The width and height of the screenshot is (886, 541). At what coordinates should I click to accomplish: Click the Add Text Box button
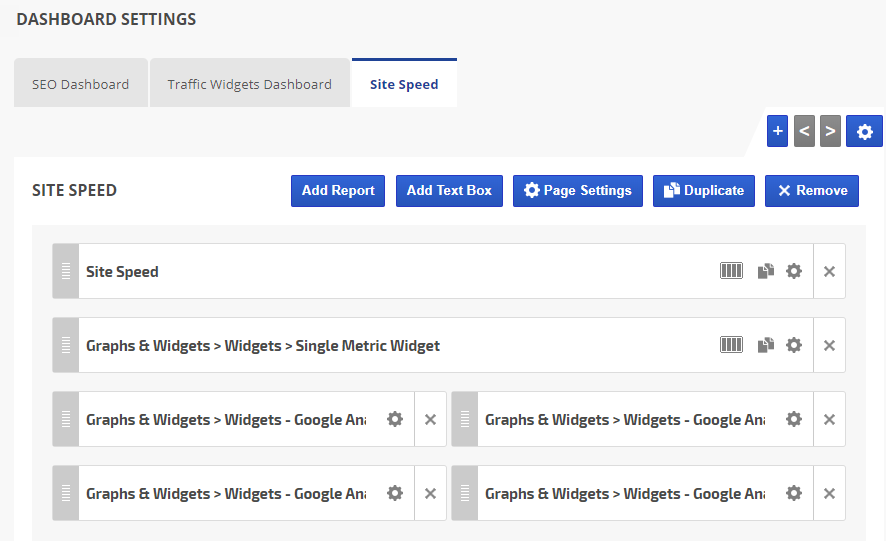[449, 190]
